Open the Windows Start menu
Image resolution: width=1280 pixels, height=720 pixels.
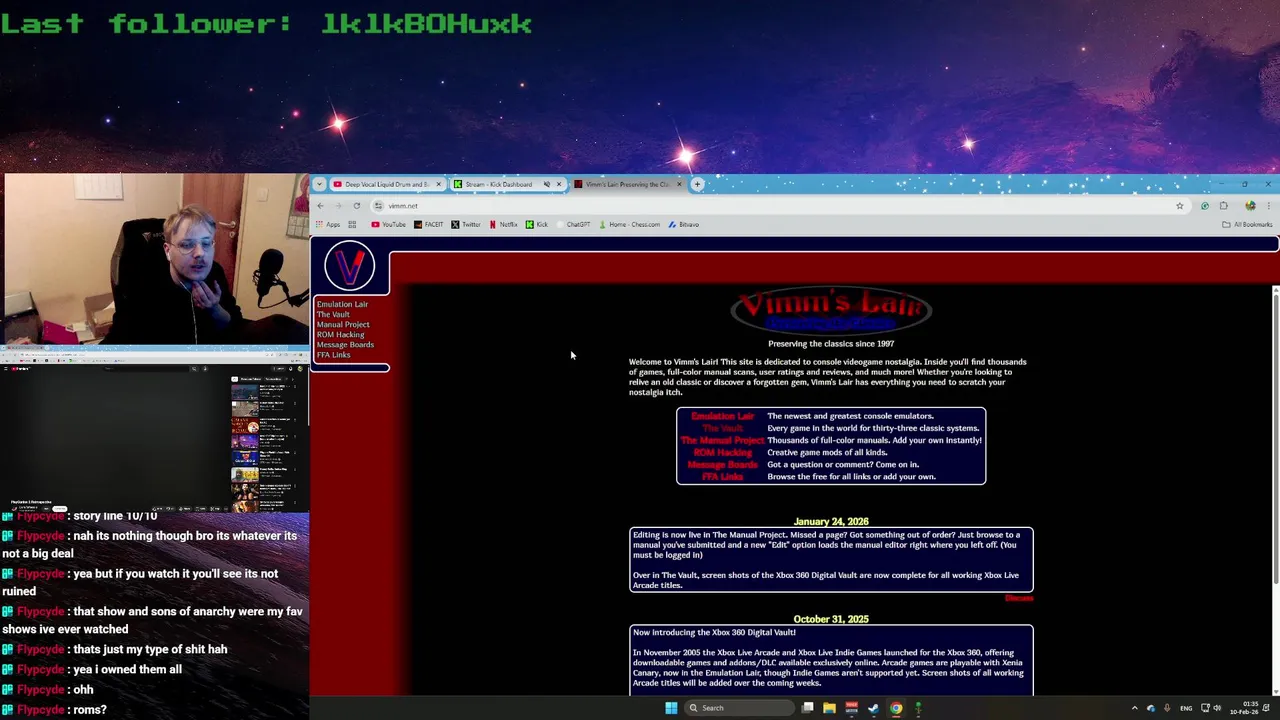tap(671, 708)
